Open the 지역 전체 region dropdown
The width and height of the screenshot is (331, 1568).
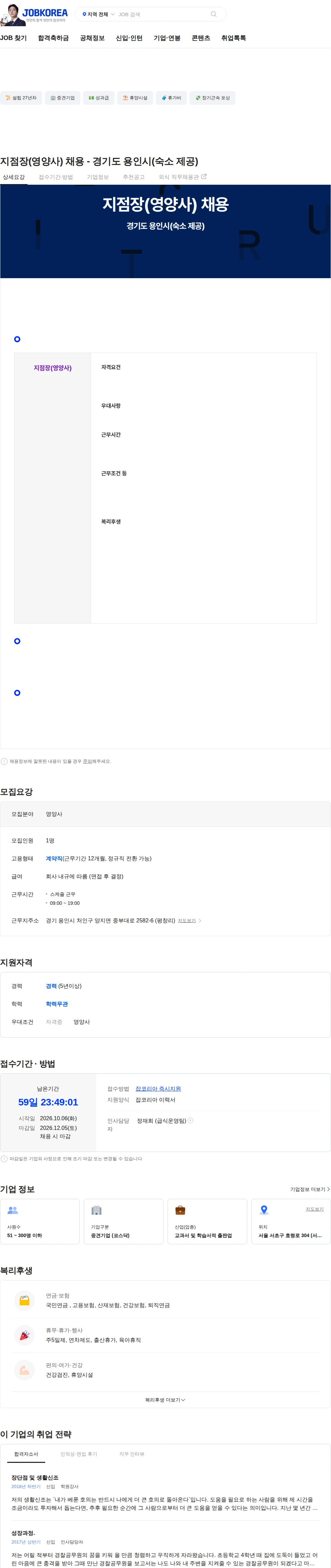pyautogui.click(x=98, y=14)
